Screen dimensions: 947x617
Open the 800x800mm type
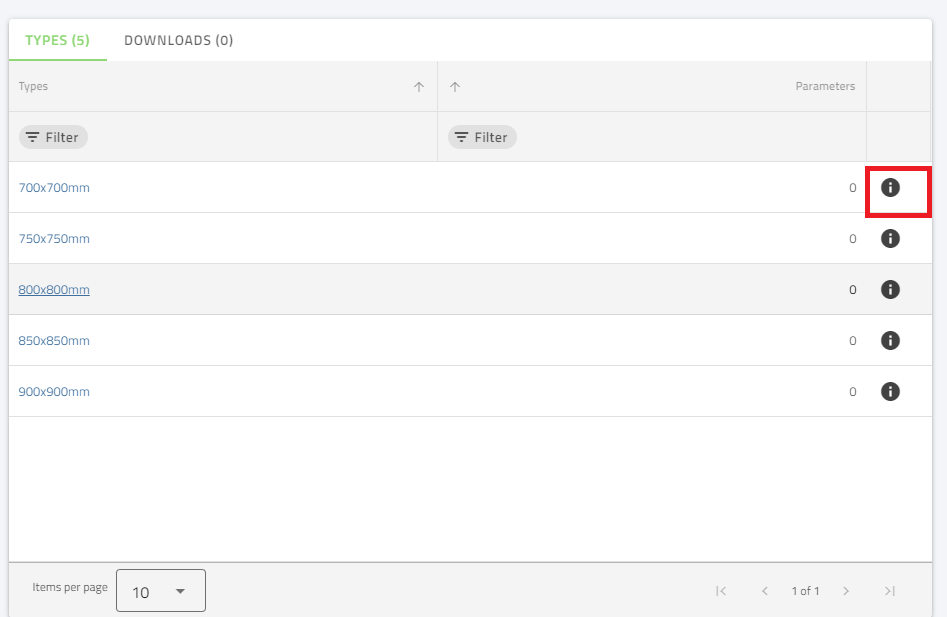(x=54, y=289)
